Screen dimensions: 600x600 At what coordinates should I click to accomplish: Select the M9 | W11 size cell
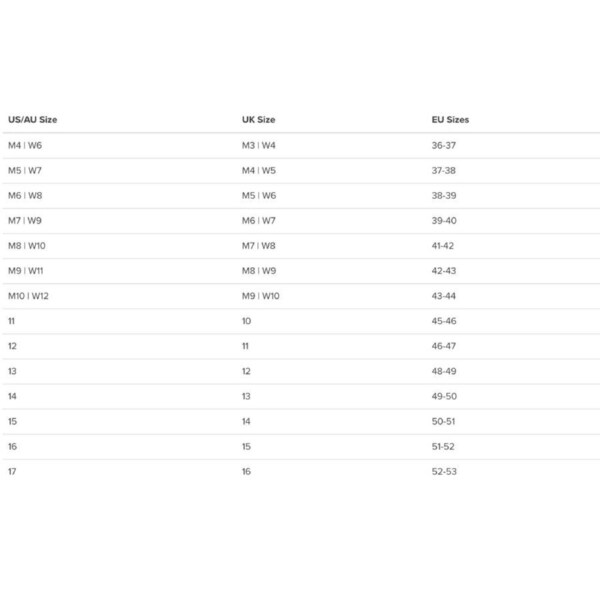click(x=27, y=270)
